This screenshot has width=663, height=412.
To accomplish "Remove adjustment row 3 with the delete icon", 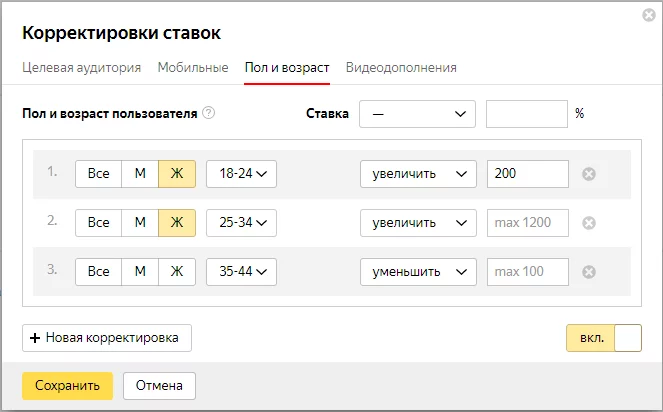I will 589,272.
